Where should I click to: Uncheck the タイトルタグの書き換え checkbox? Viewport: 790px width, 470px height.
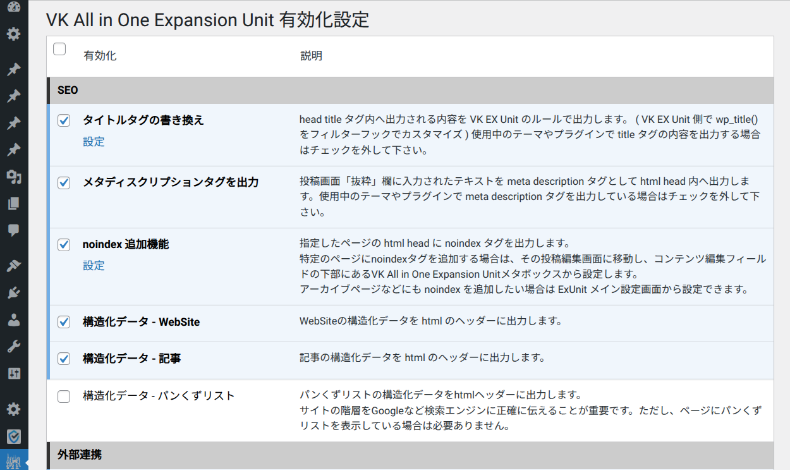[x=63, y=120]
